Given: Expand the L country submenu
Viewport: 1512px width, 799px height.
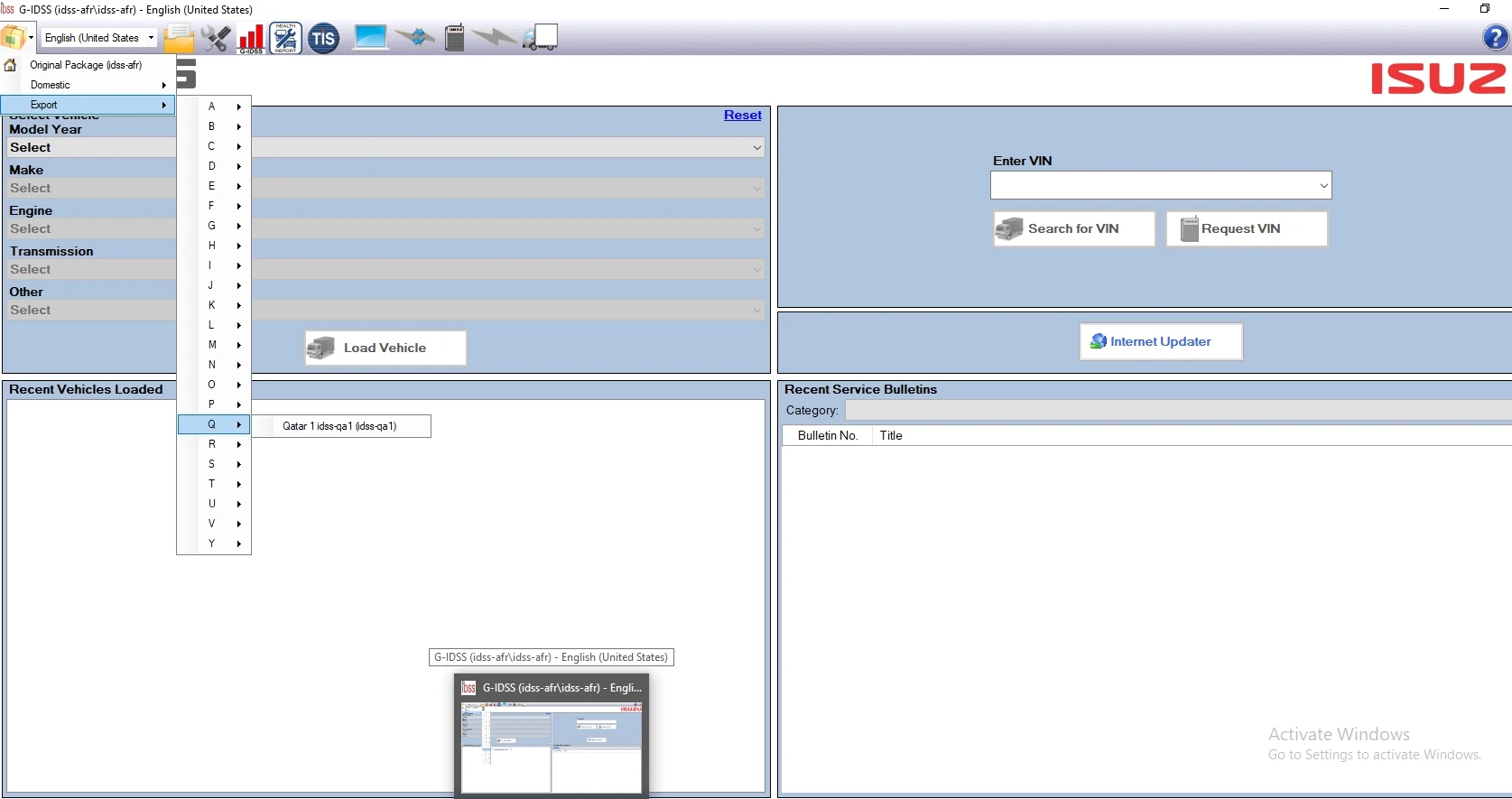Looking at the screenshot, I should point(214,325).
